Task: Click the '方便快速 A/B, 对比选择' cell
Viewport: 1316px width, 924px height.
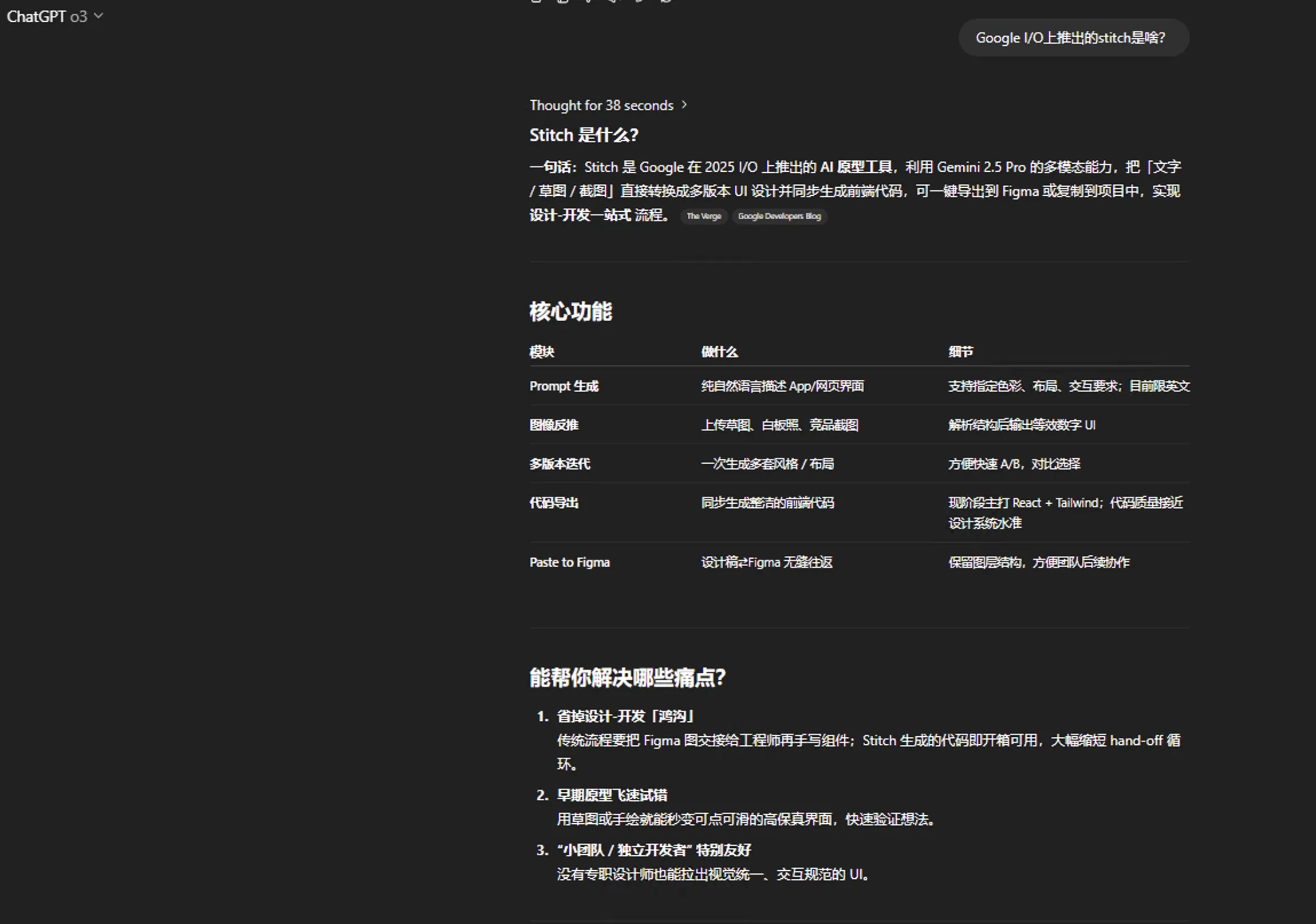Action: pos(1014,464)
